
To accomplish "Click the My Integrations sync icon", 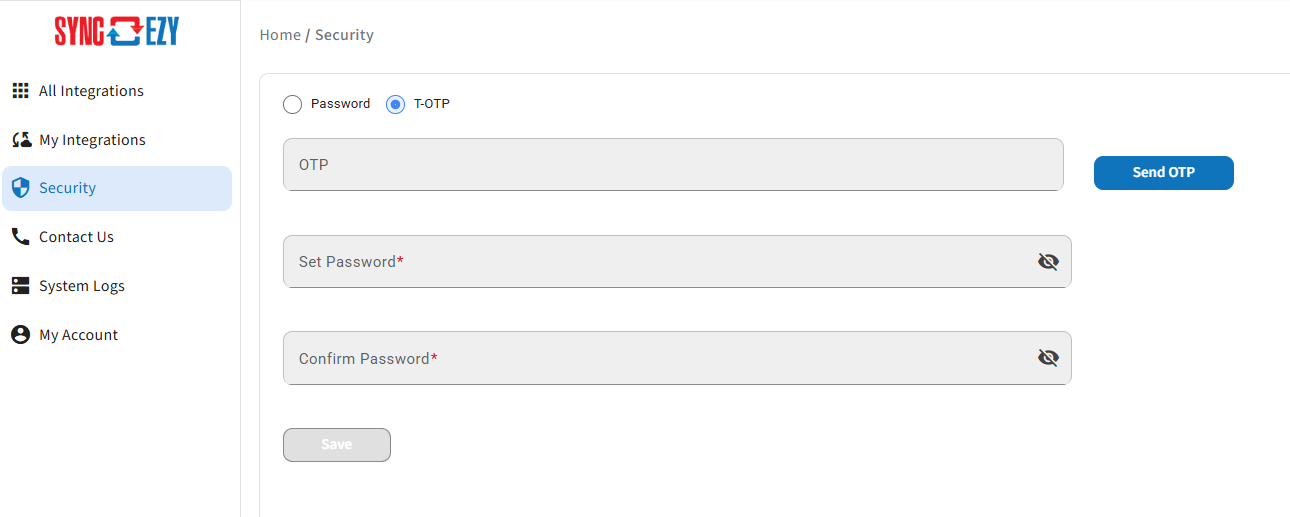I will [x=21, y=139].
